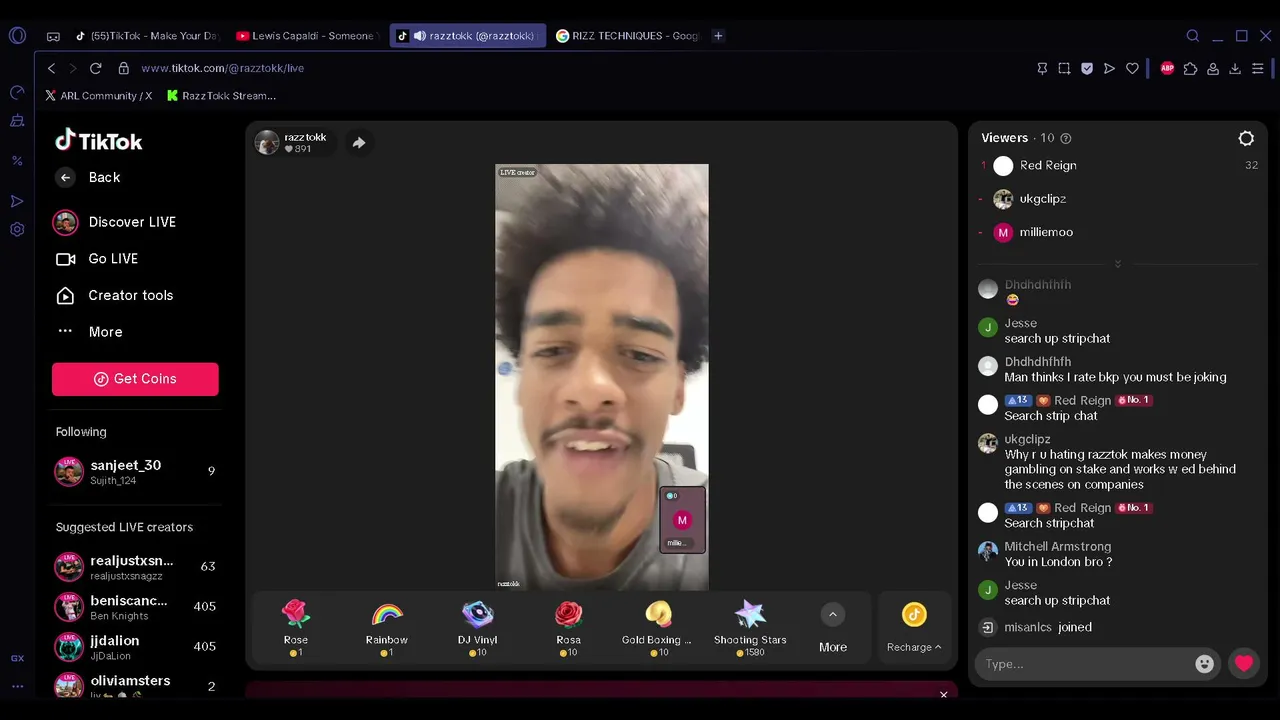Screen dimensions: 1280x720
Task: Go back with the browser back arrow
Action: 52,68
